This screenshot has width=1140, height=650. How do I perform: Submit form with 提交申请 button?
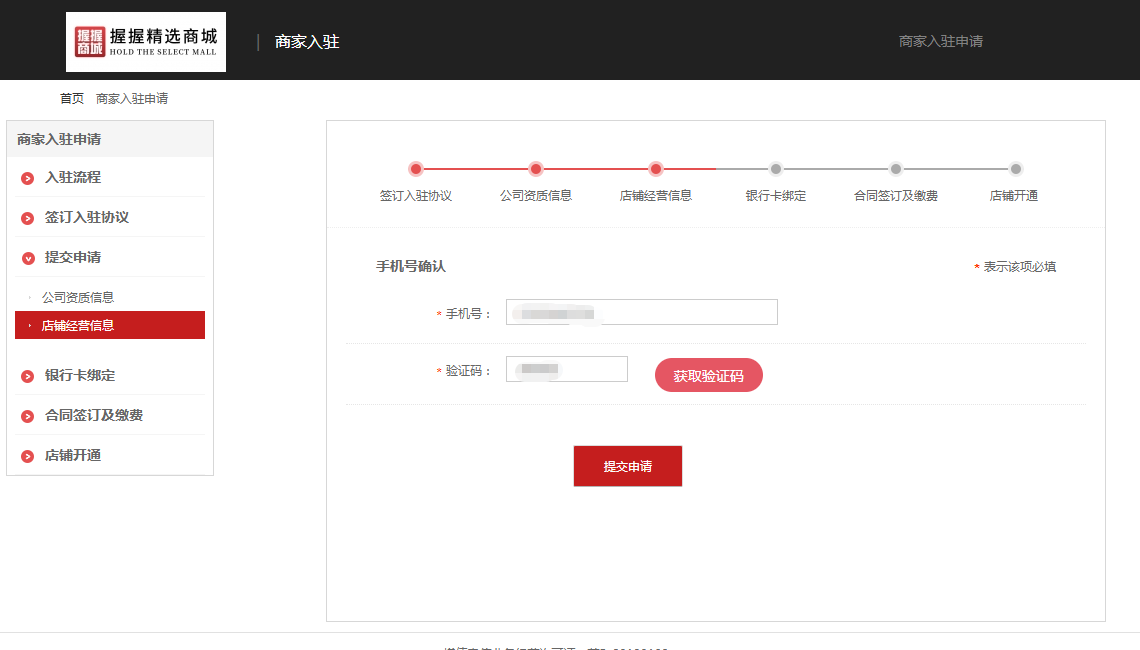(x=627, y=466)
